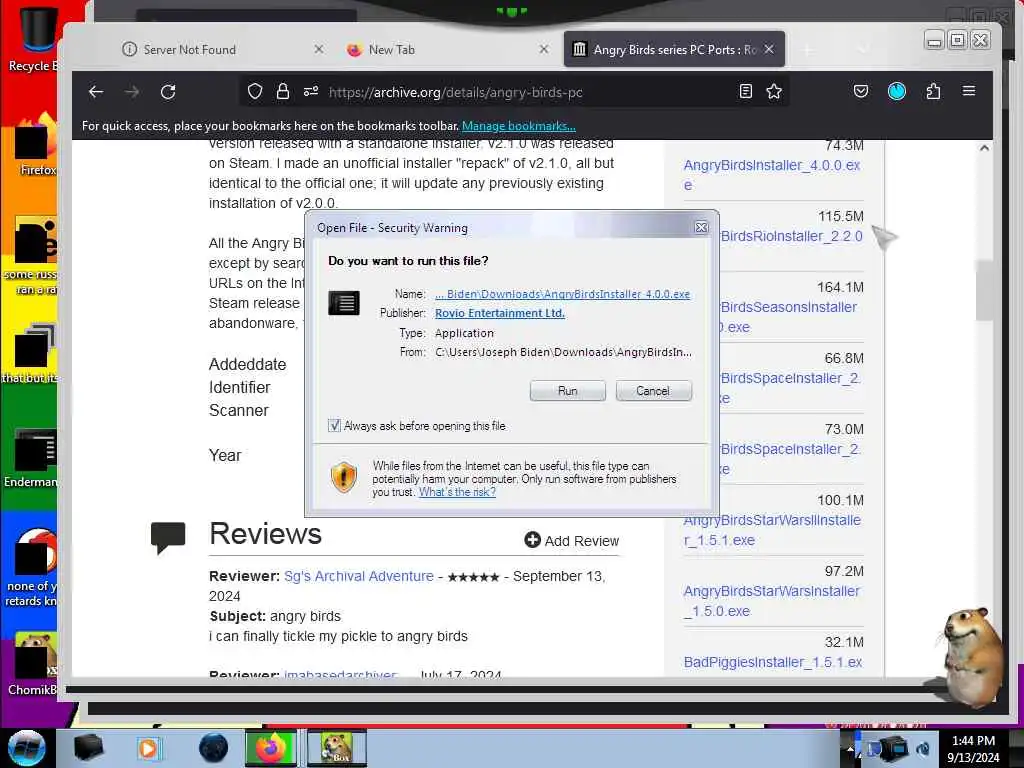Cancel the Open File security warning

click(653, 391)
